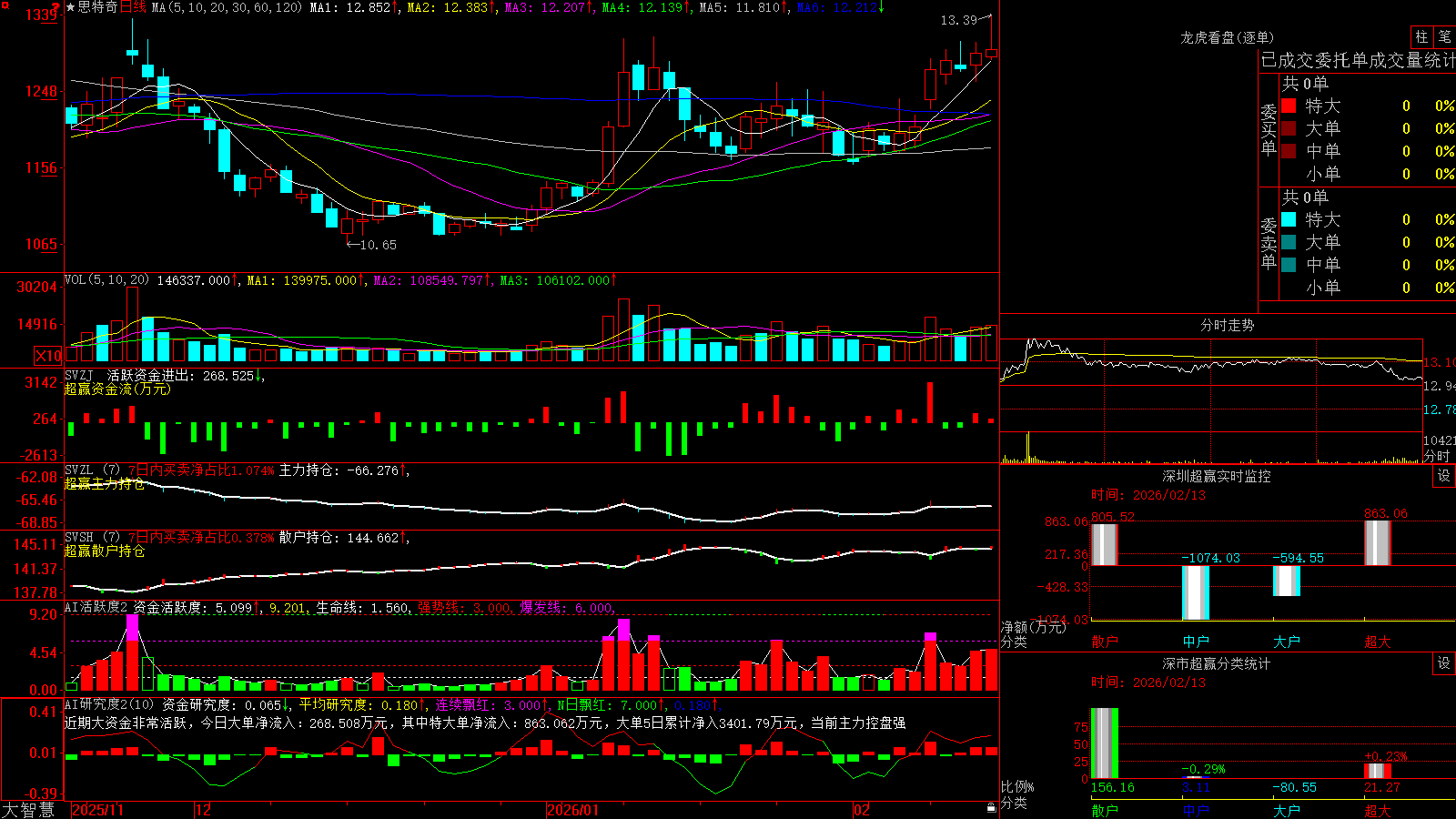The width and height of the screenshot is (1456, 819).
Task: Click the 中户 bar labeled -1074.03
Action: pyautogui.click(x=1196, y=592)
